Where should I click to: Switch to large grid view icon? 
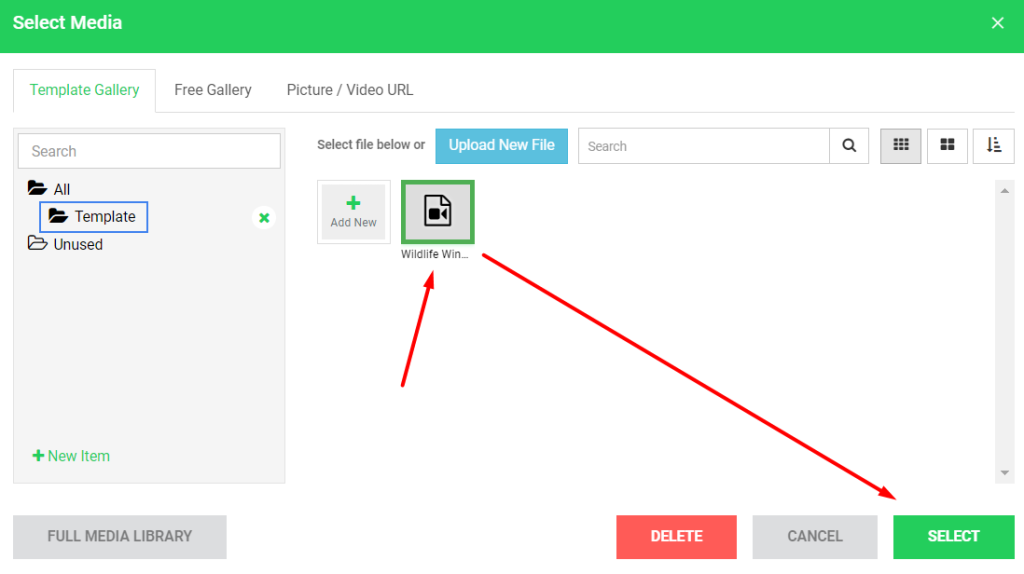coord(947,146)
